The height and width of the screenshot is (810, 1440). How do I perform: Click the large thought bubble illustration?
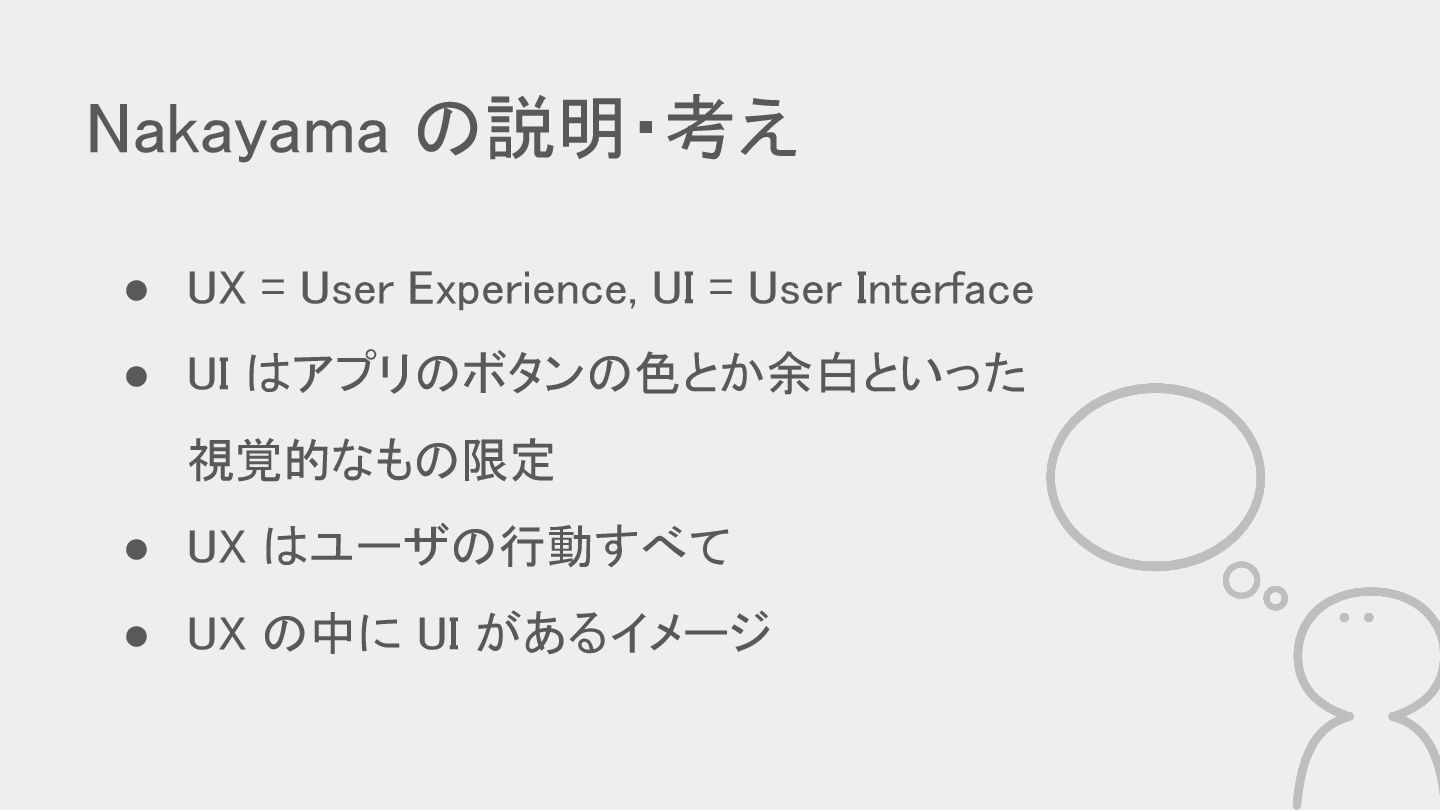(1155, 477)
